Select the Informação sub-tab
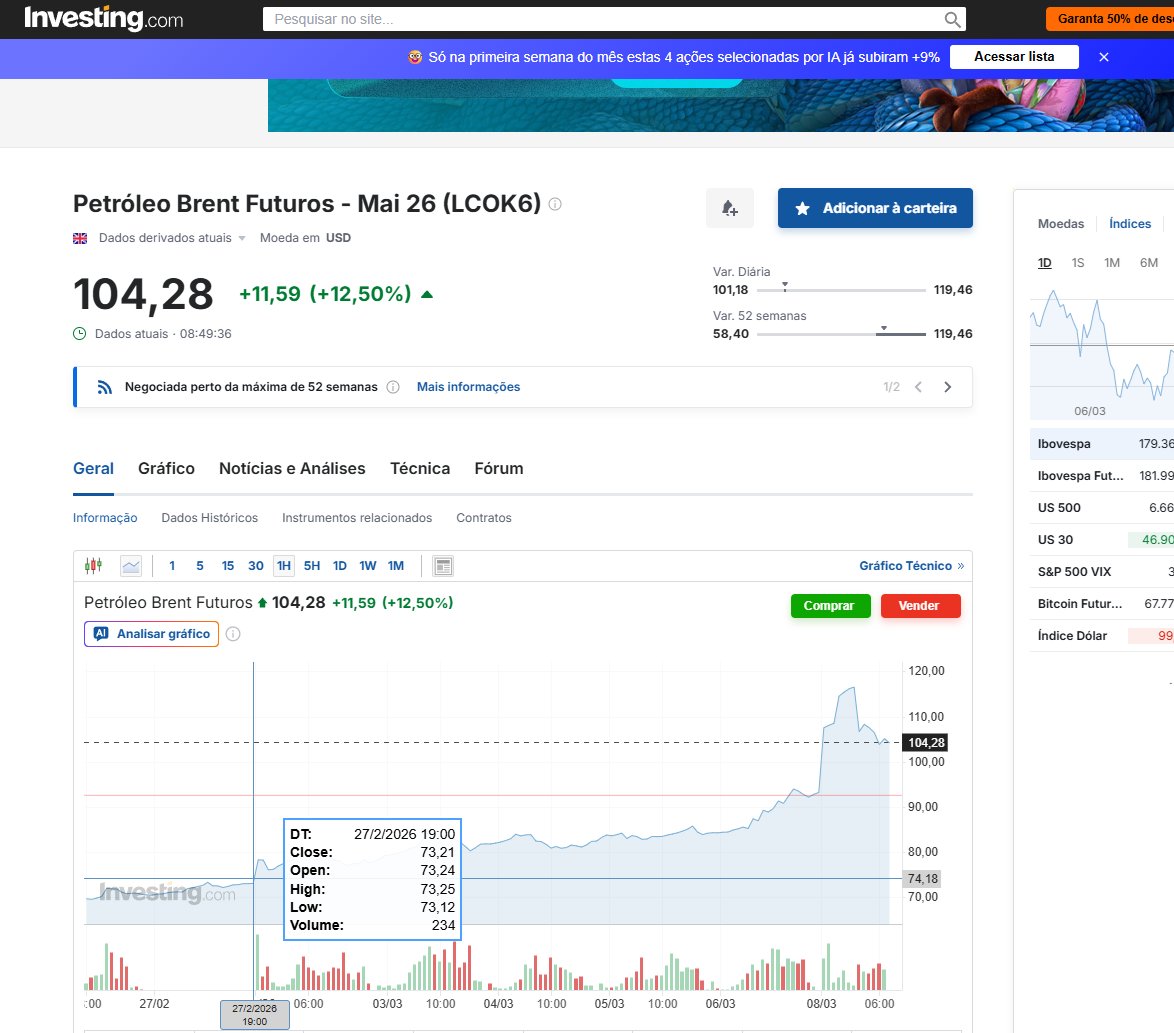Image resolution: width=1174 pixels, height=1033 pixels. coord(105,518)
